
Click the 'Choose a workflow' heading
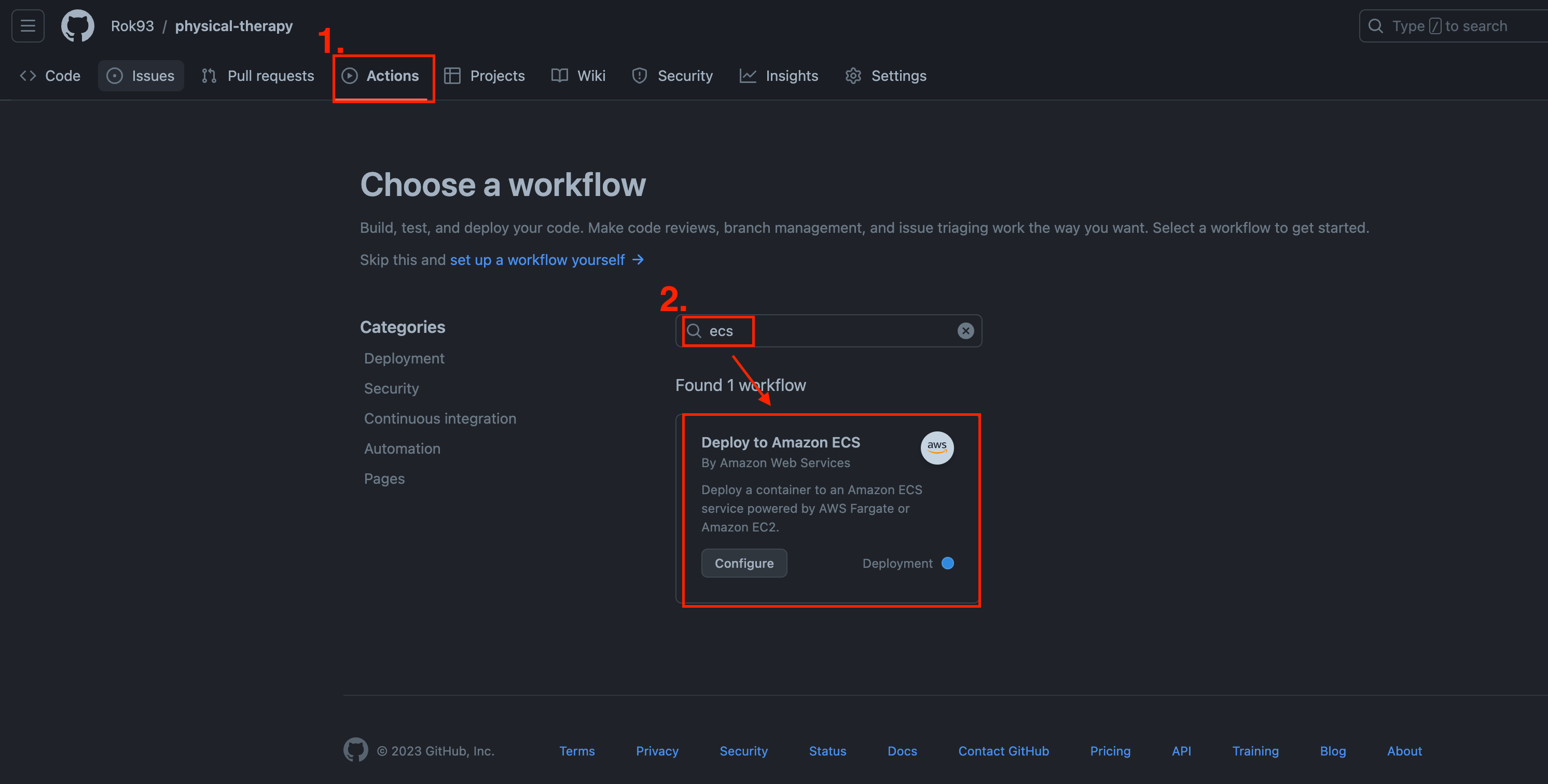pyautogui.click(x=503, y=184)
